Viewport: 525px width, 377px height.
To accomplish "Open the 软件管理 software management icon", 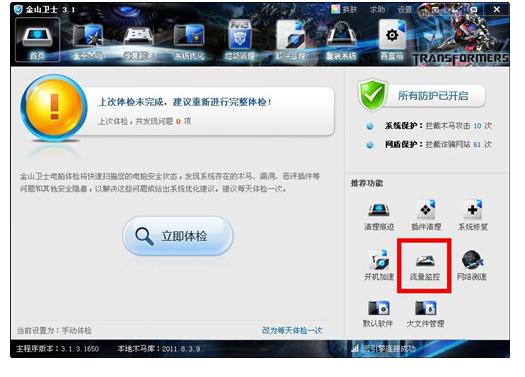I will [290, 40].
